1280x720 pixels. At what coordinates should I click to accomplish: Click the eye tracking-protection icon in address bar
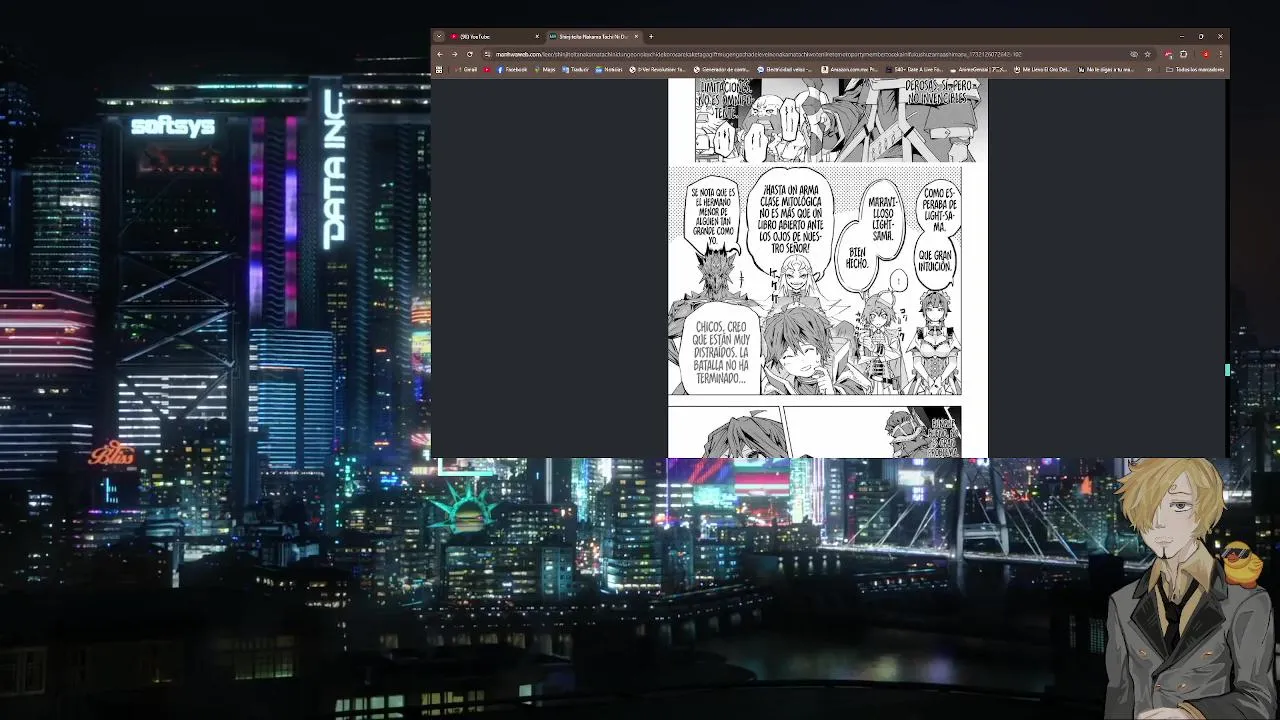click(1133, 54)
